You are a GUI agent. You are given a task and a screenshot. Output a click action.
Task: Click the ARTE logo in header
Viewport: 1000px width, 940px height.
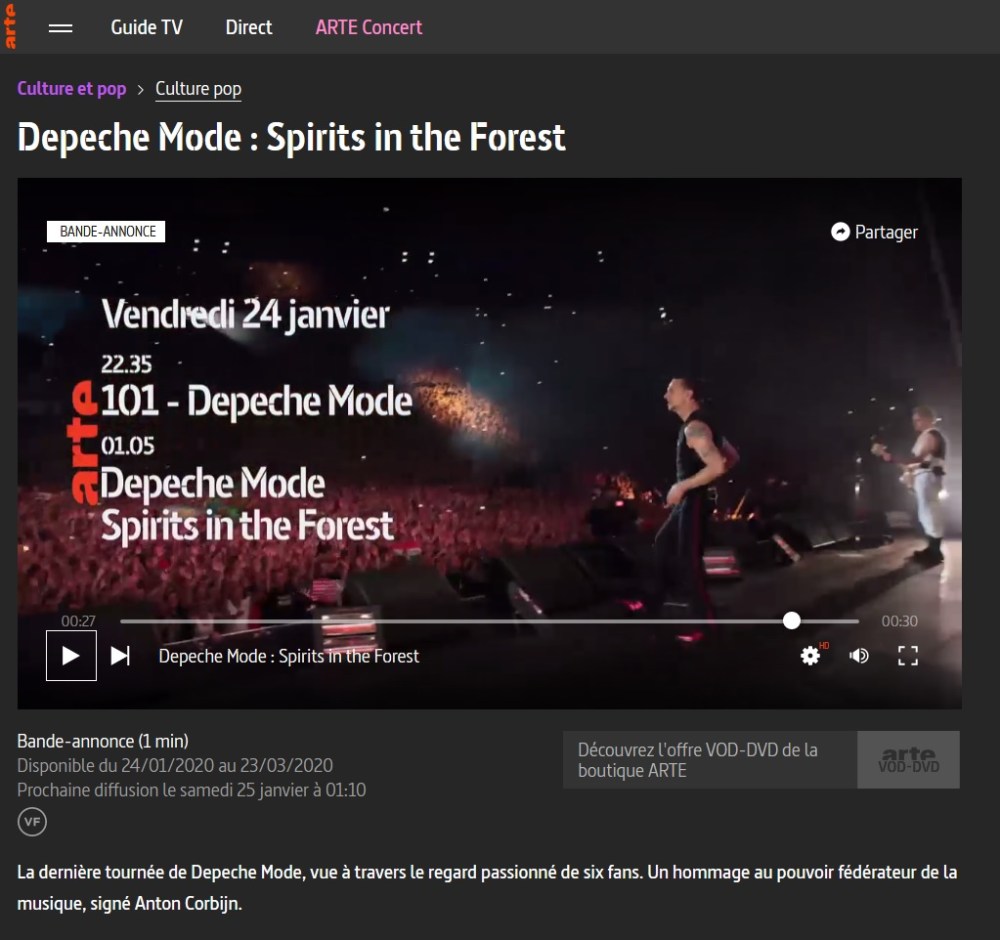(x=10, y=27)
